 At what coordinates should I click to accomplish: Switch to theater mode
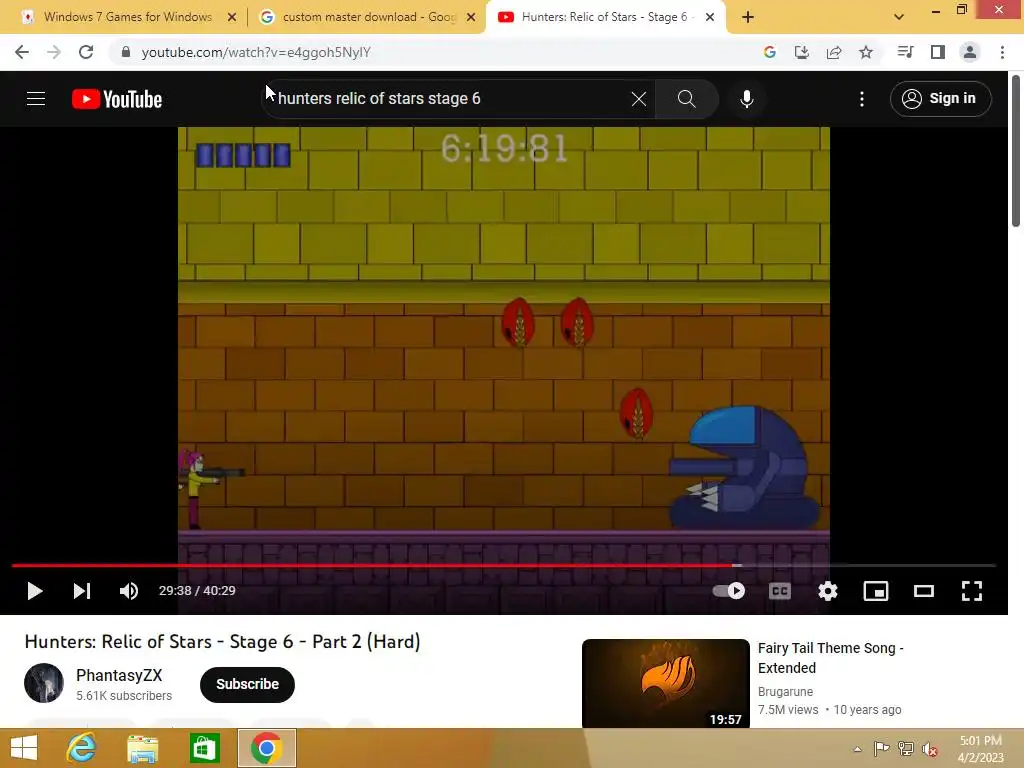point(923,591)
